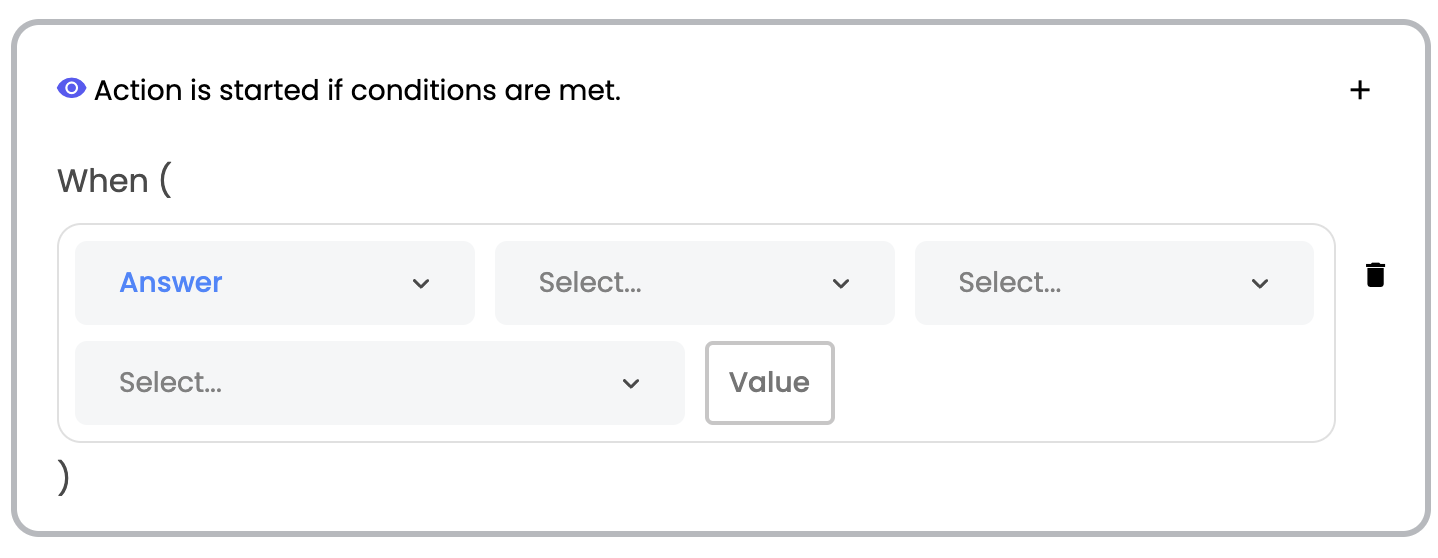1438x558 pixels.
Task: Click the chevron arrow beside Answer
Action: [x=421, y=284]
